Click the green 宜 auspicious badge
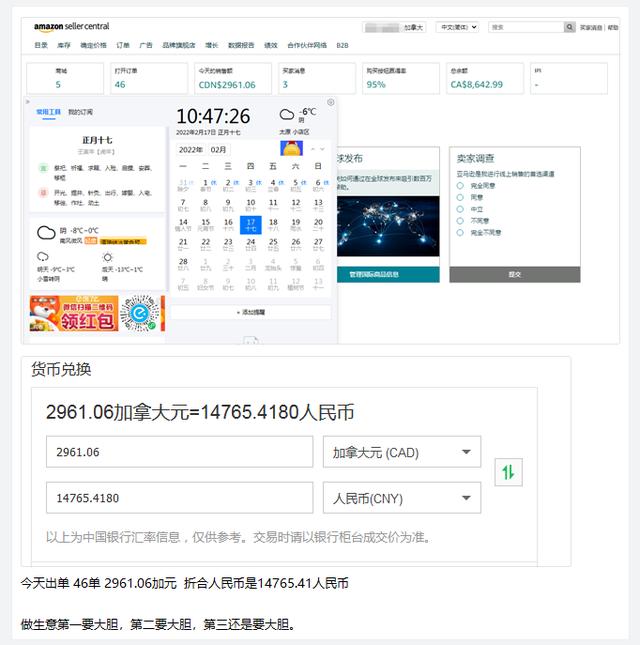 point(43,167)
